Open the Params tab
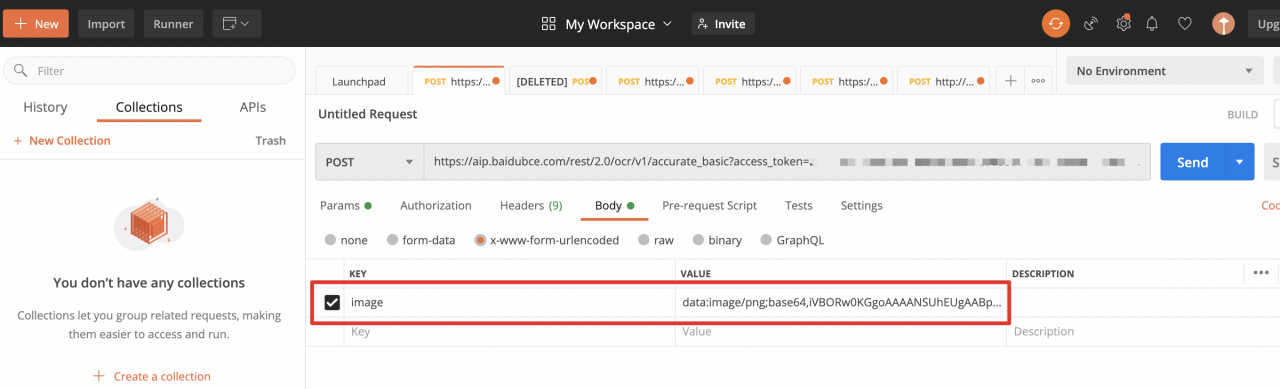The height and width of the screenshot is (389, 1280). pyautogui.click(x=346, y=205)
